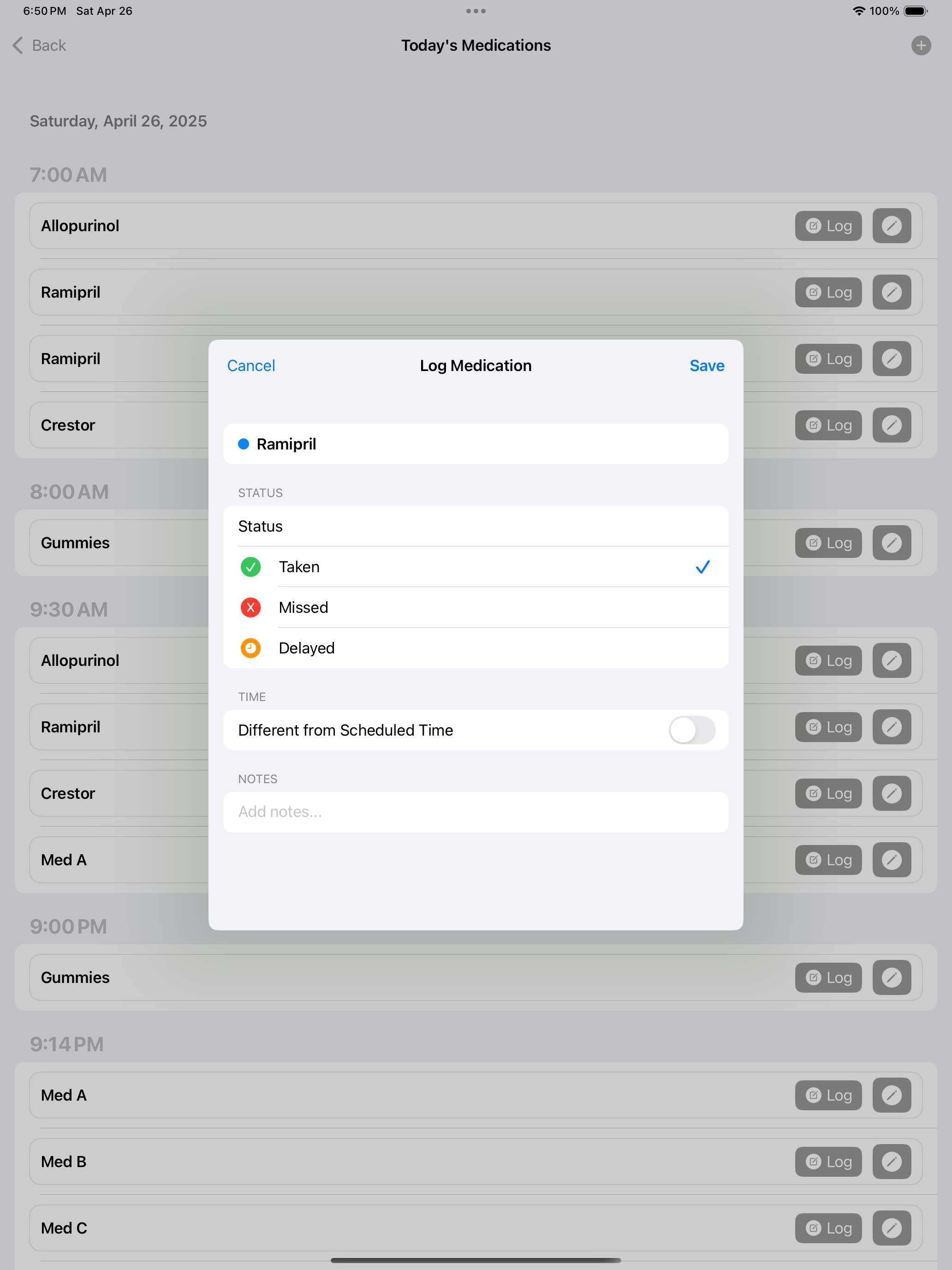
Task: Log the 9:30 AM Allopurinol dose
Action: 828,660
